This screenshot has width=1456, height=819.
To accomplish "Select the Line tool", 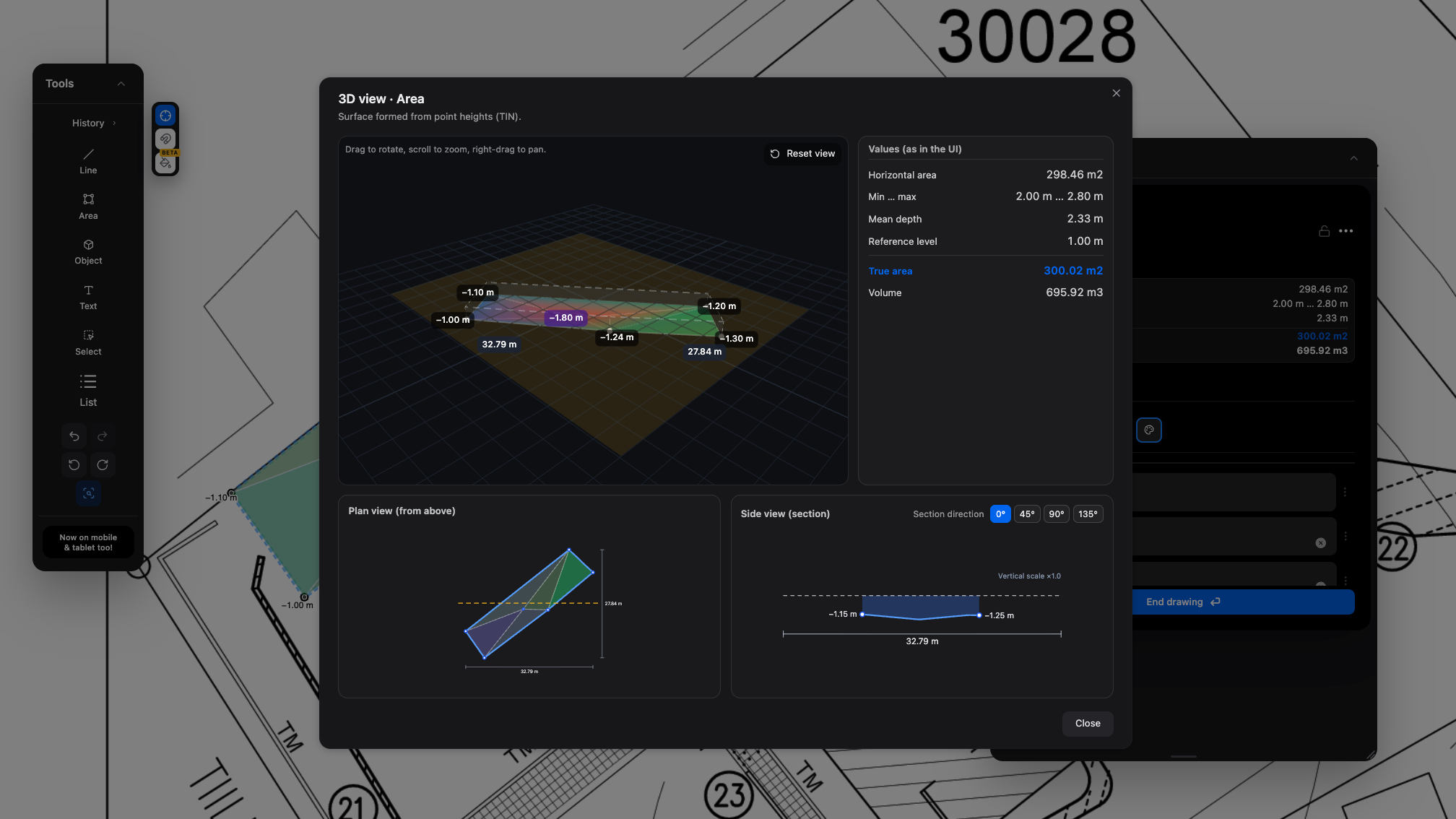I will [x=88, y=161].
